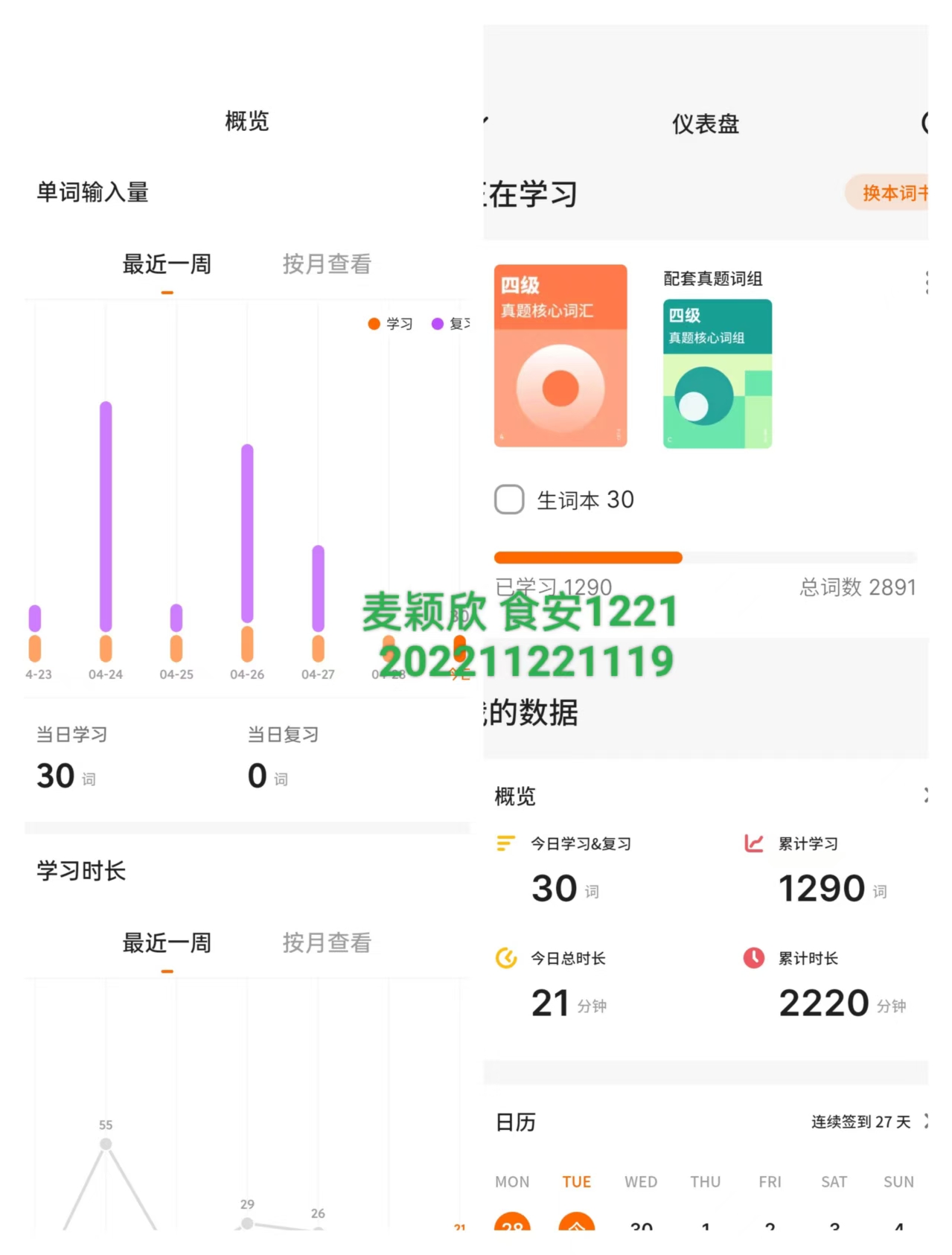Select 最近一周 tab under 学习时长
Viewport: 952px width, 1255px height.
(x=167, y=943)
